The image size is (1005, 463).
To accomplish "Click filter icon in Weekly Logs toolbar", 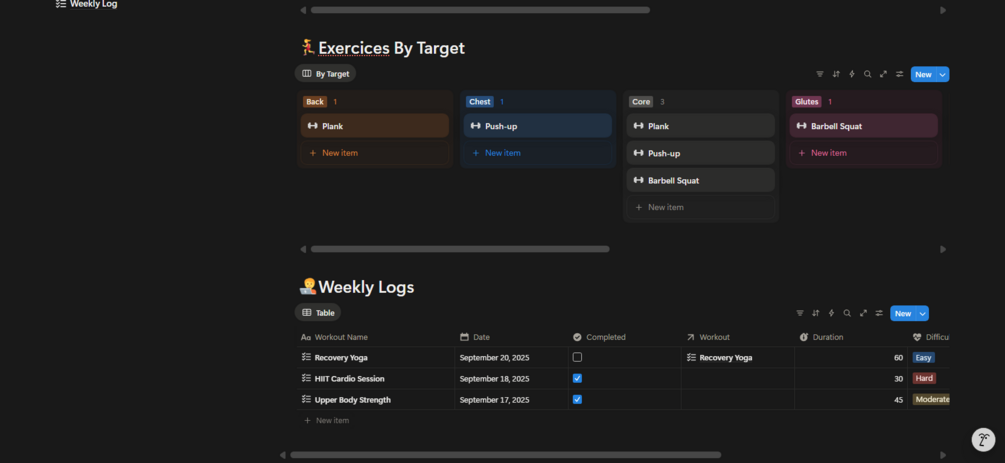I will [799, 313].
